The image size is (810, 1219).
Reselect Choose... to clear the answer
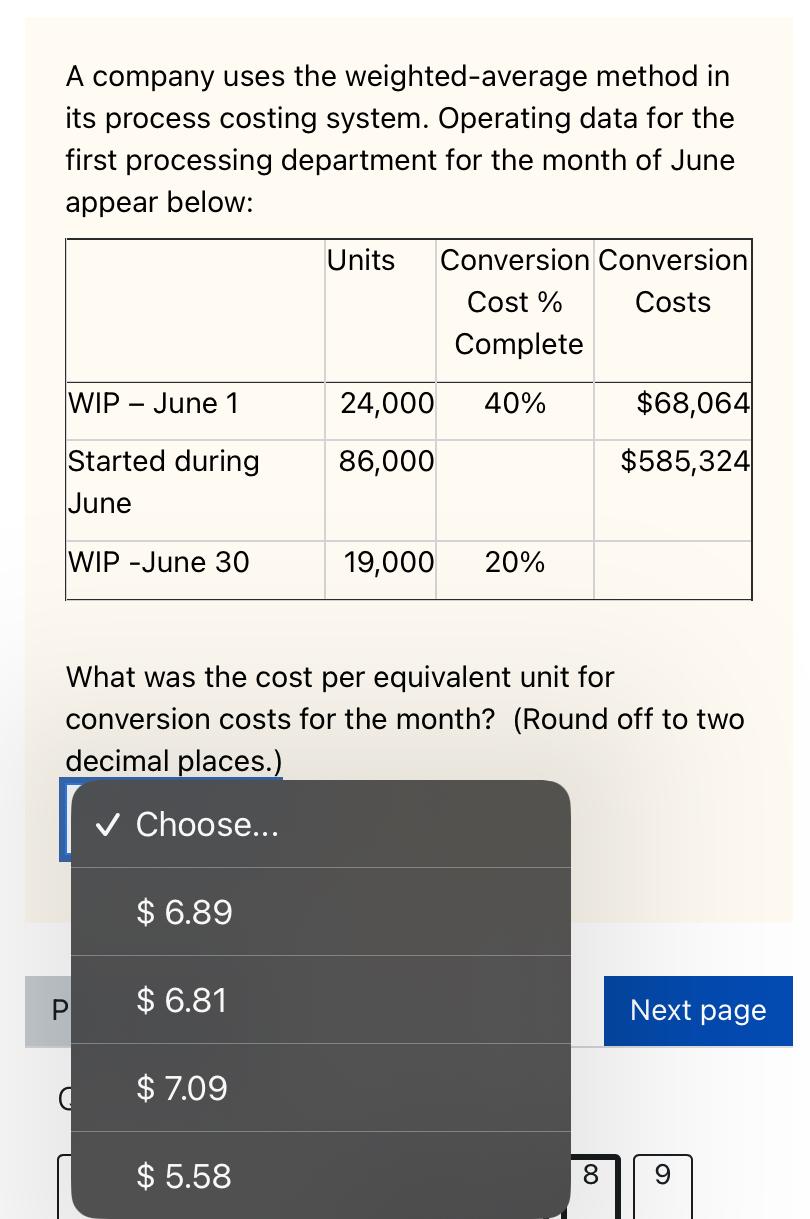pos(207,824)
